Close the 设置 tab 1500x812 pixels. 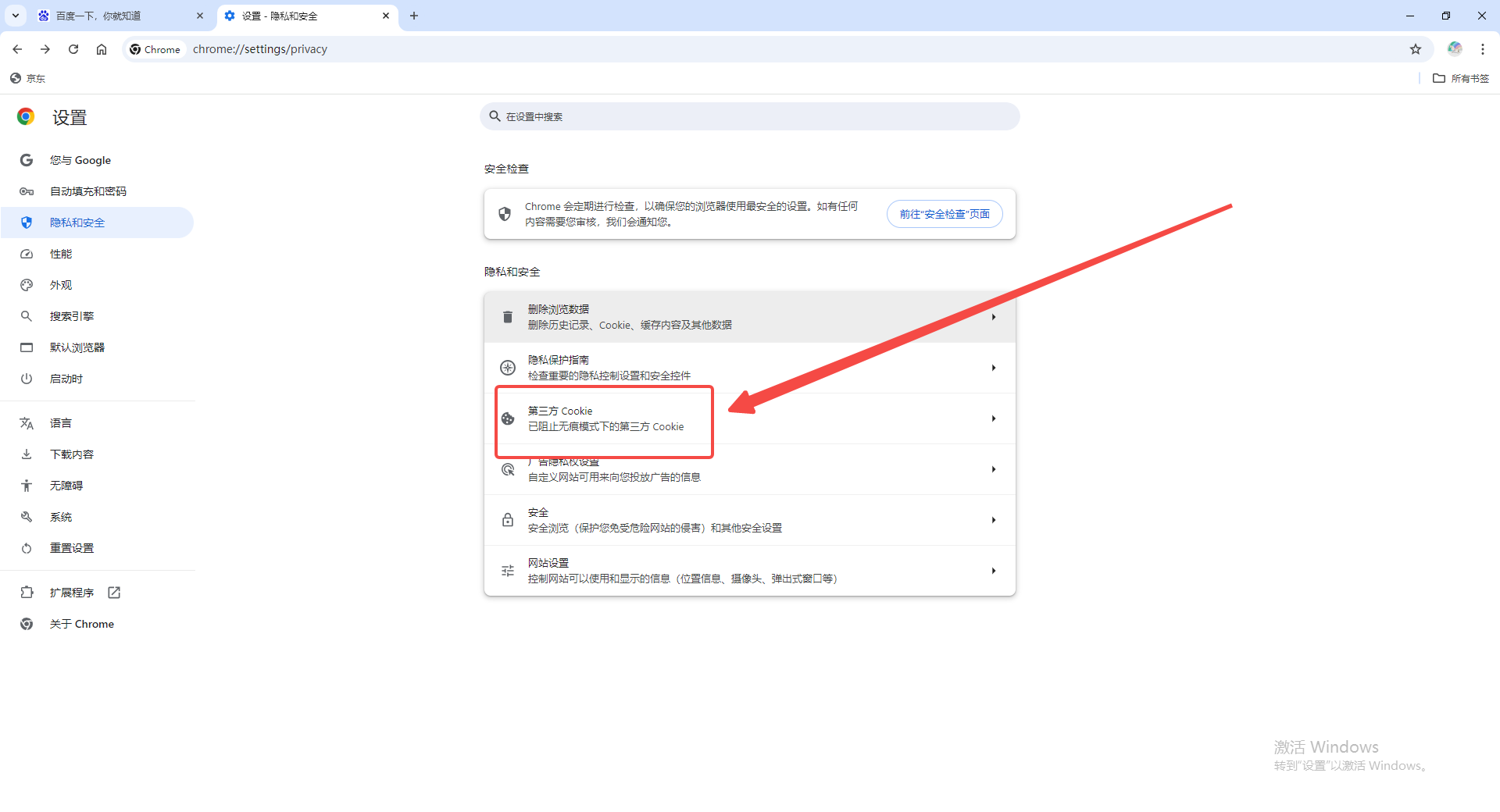pyautogui.click(x=386, y=16)
